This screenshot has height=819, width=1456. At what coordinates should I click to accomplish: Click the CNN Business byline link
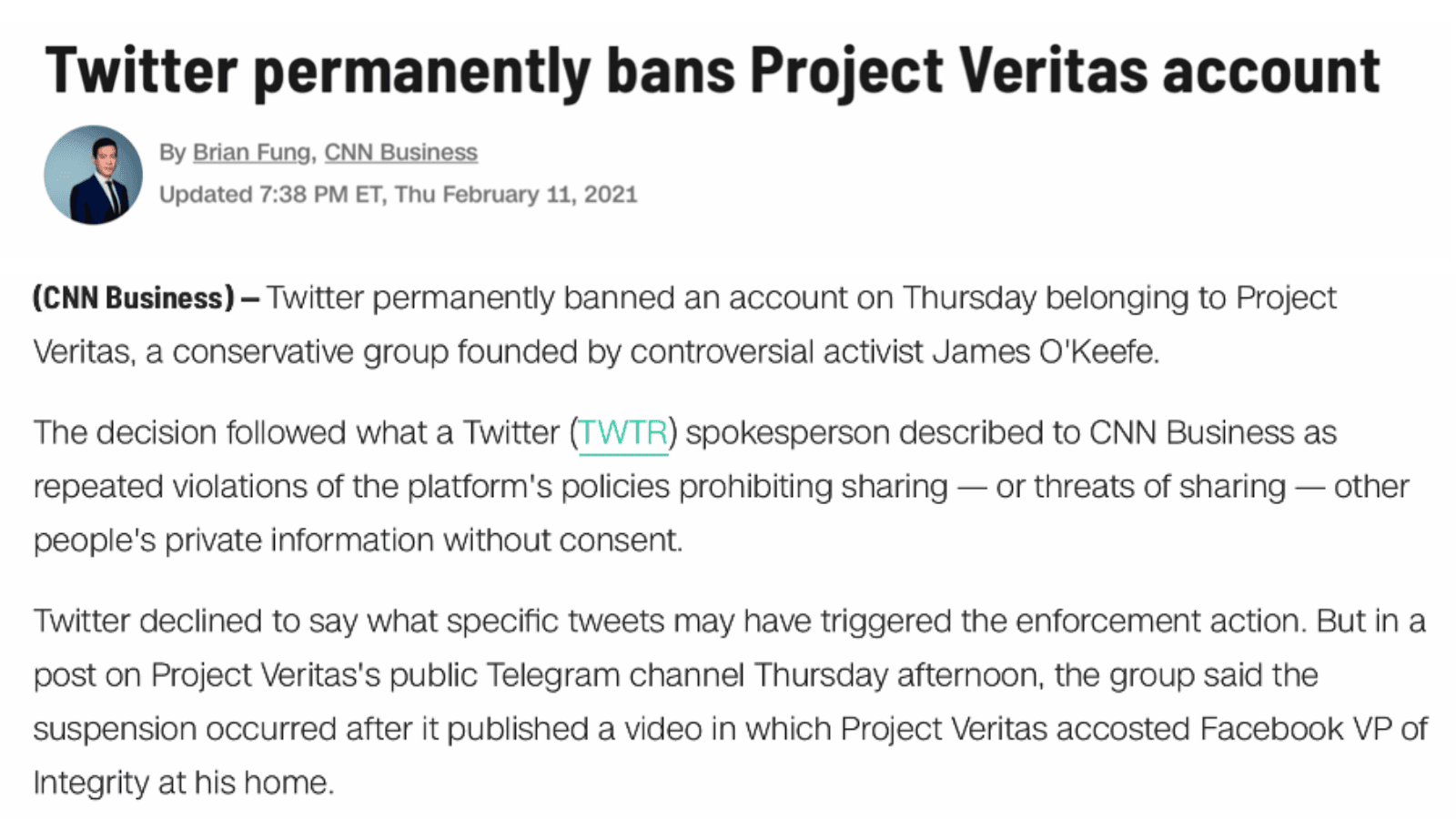[400, 153]
